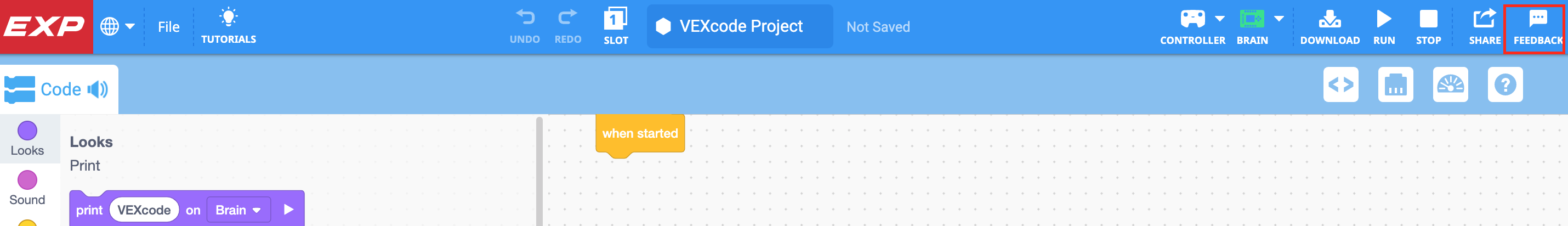Expand the Brain connection dropdown arrow

pyautogui.click(x=1279, y=18)
